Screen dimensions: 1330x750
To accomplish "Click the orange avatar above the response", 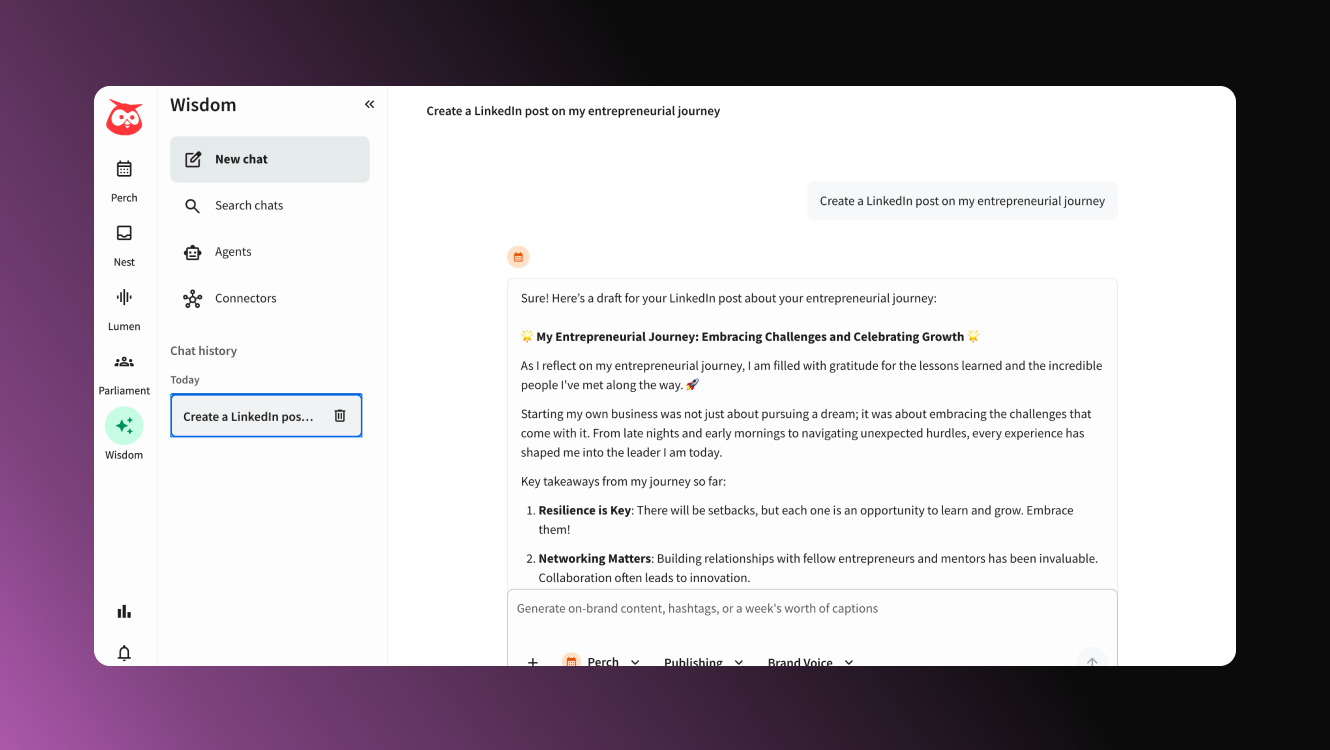I will 518,257.
